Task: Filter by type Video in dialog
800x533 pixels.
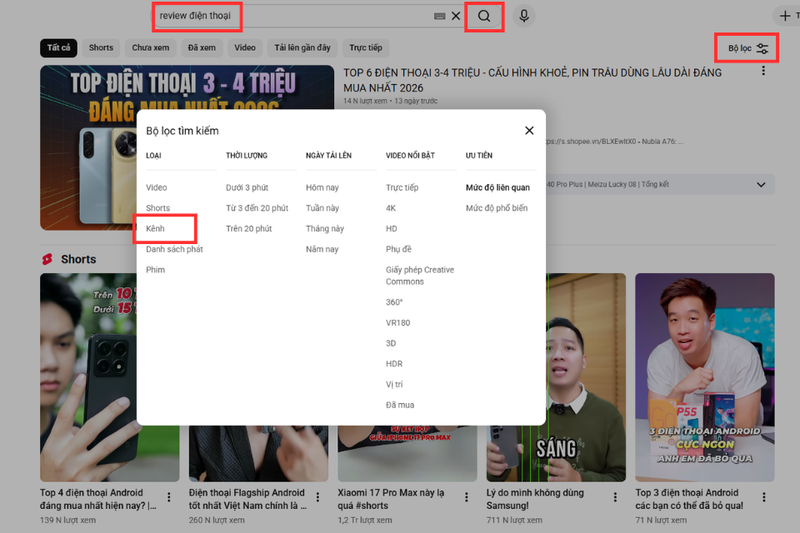Action: coord(156,188)
